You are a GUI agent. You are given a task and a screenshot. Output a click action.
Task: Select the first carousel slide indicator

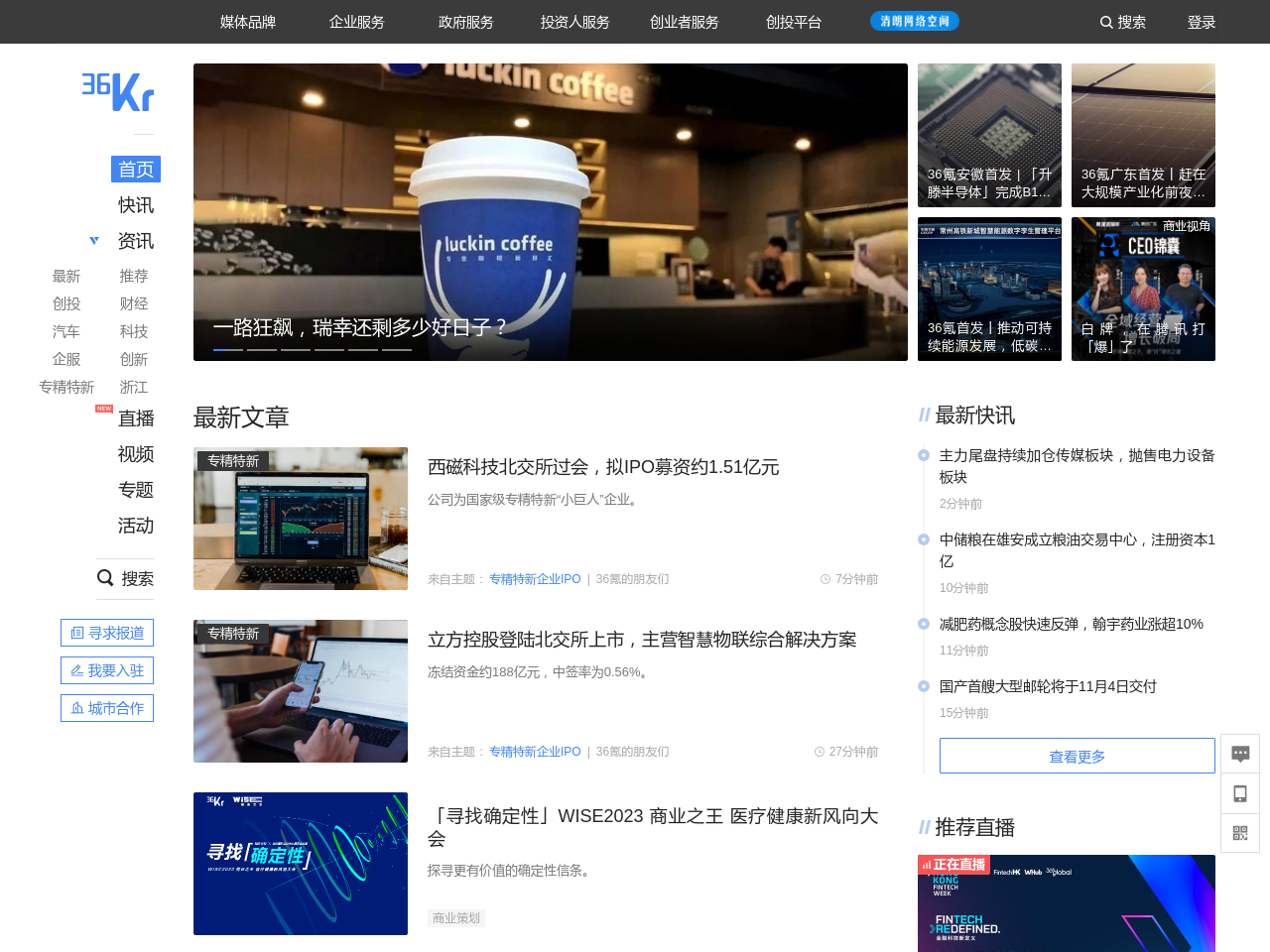(x=228, y=349)
